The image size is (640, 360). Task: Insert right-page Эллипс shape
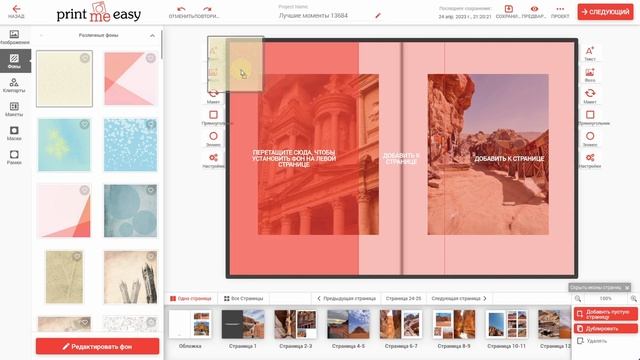[590, 139]
